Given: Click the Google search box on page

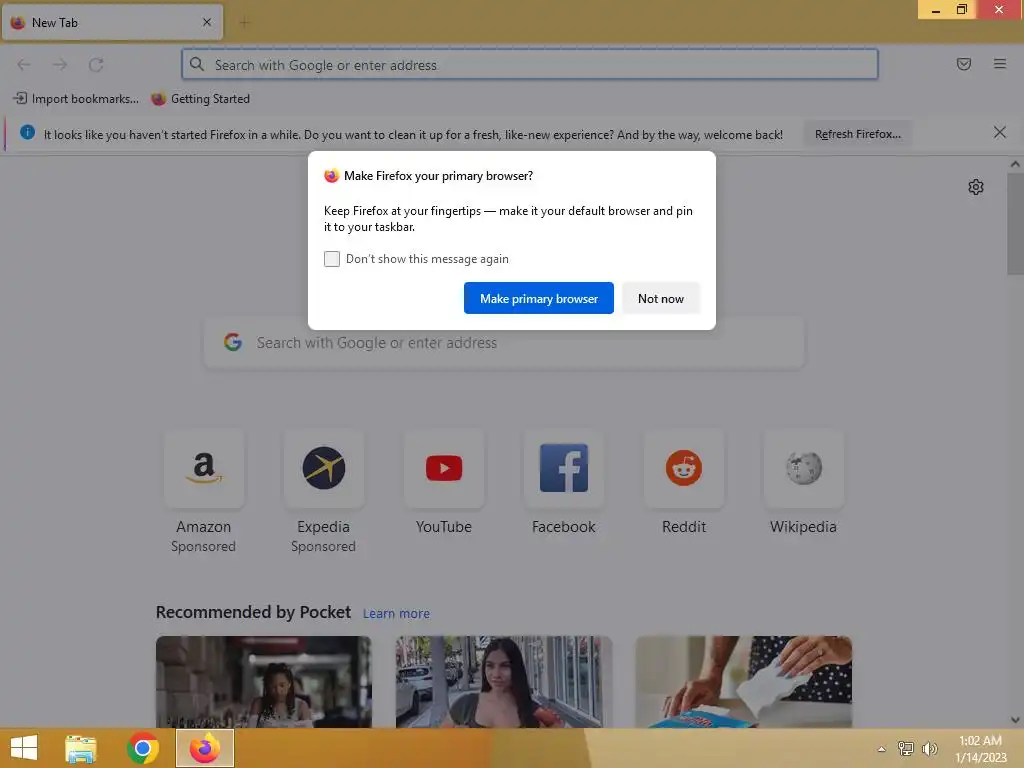Looking at the screenshot, I should pyautogui.click(x=504, y=343).
